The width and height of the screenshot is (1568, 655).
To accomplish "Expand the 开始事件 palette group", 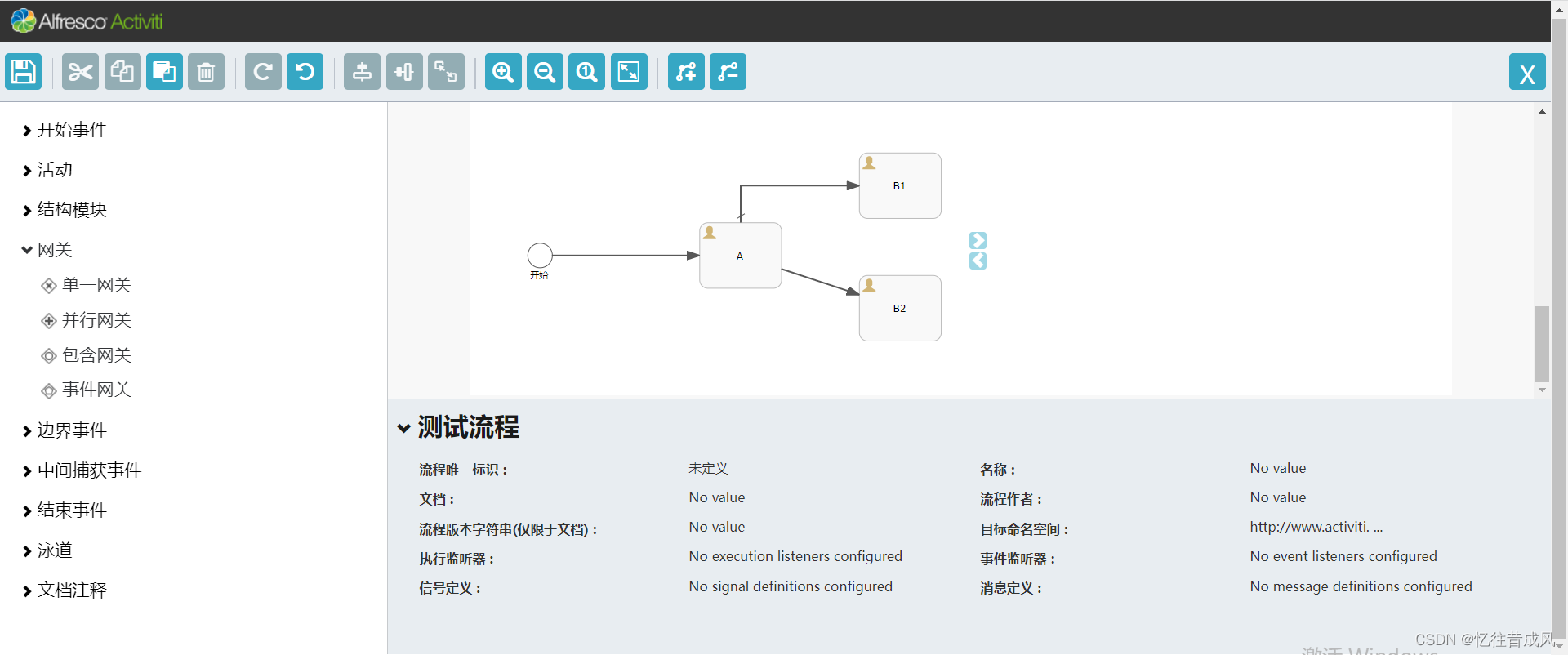I will point(65,130).
